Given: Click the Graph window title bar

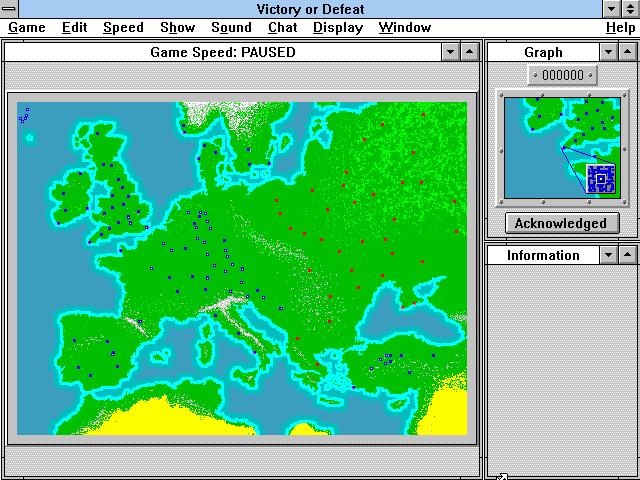Looking at the screenshot, I should pyautogui.click(x=543, y=52).
